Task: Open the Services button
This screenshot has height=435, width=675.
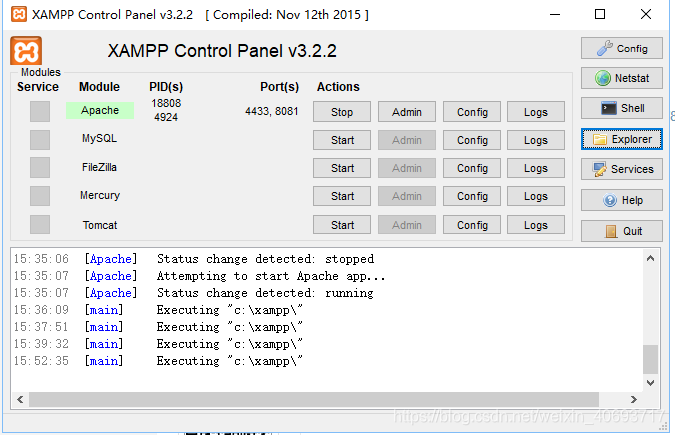Action: point(622,169)
